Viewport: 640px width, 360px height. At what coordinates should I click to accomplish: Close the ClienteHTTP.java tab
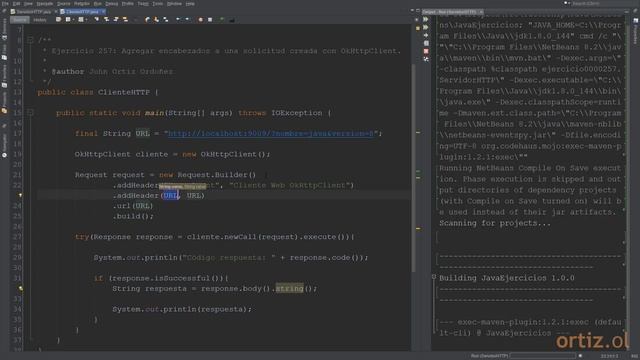tap(103, 12)
